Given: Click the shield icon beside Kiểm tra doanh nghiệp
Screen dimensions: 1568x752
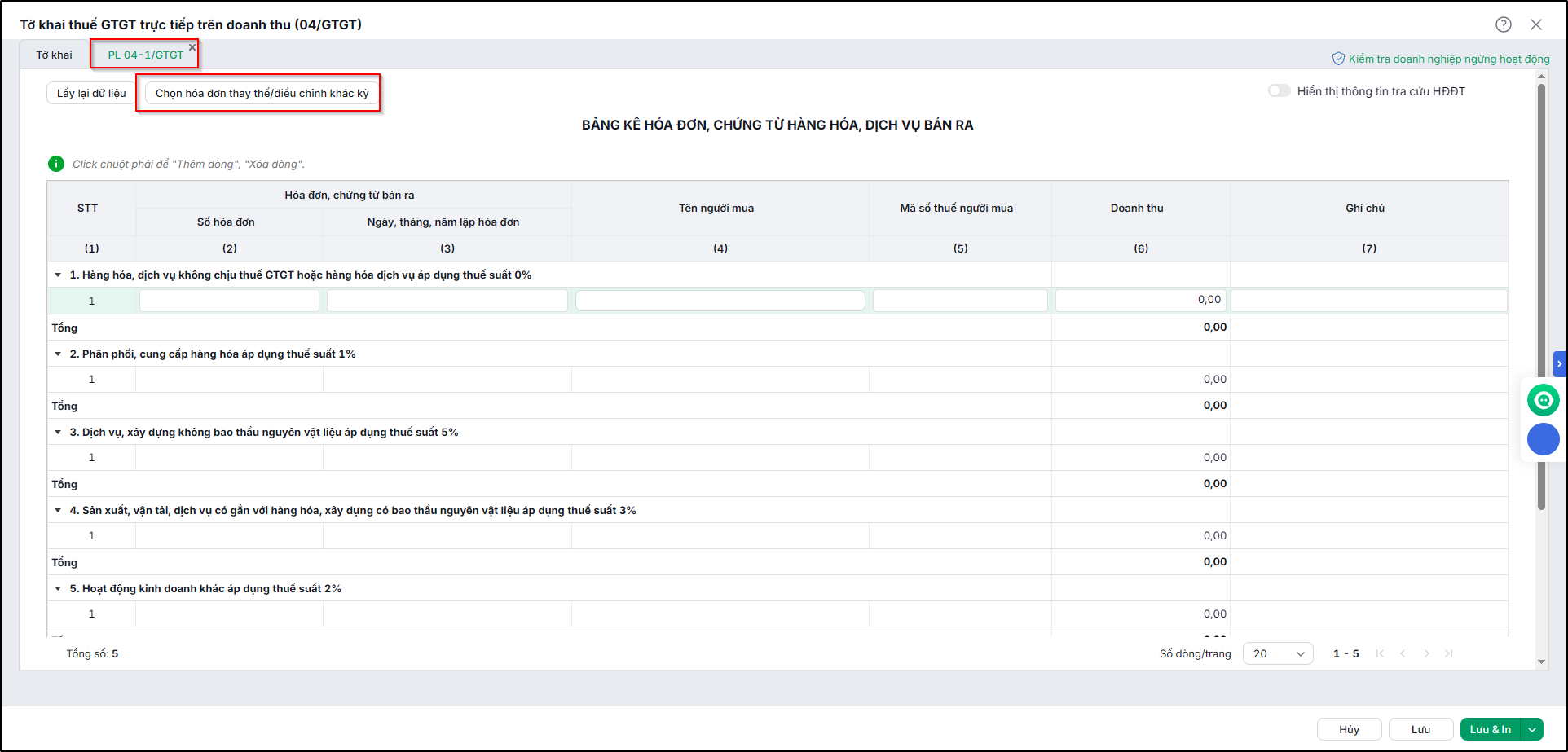Looking at the screenshot, I should (x=1338, y=59).
